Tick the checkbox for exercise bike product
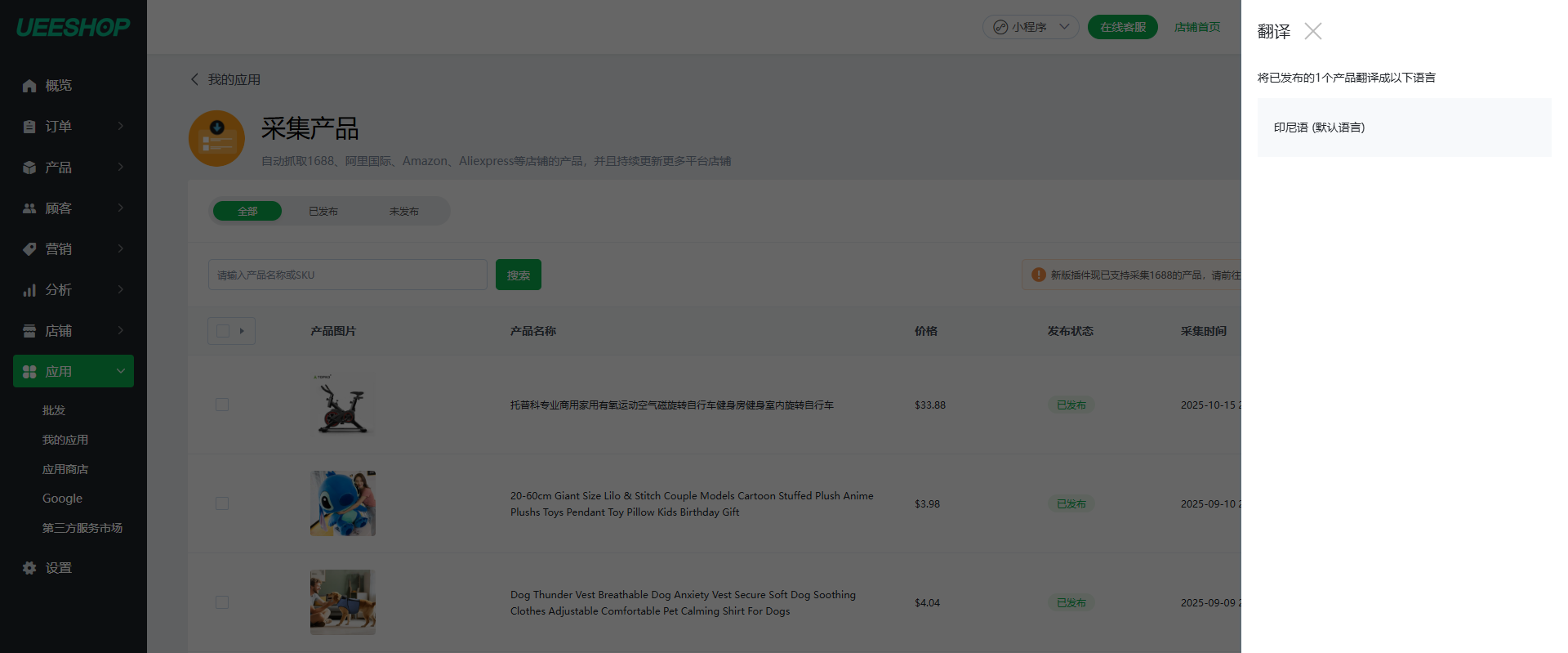This screenshot has width=1568, height=653. [x=222, y=405]
